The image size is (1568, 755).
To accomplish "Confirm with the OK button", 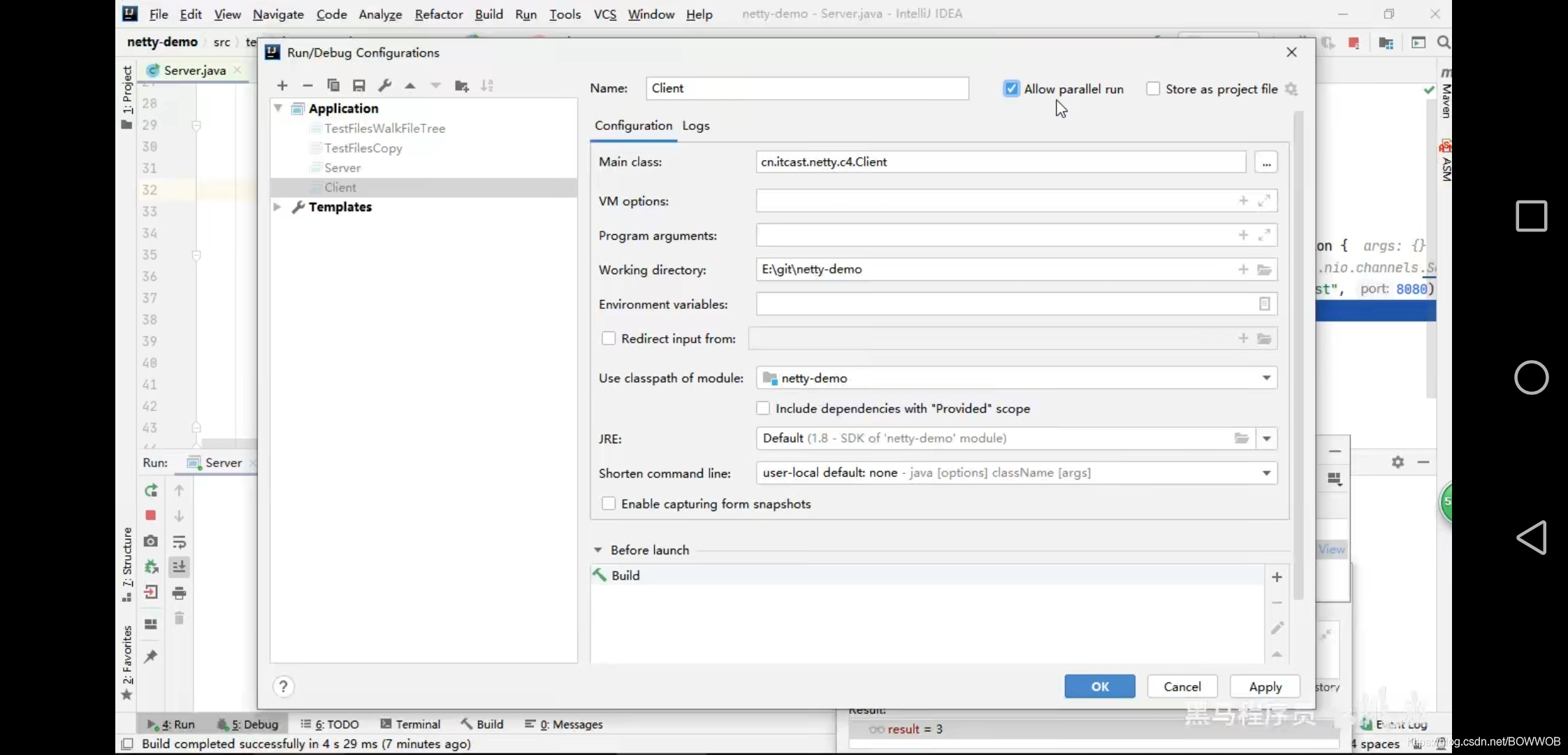I will coord(1100,686).
